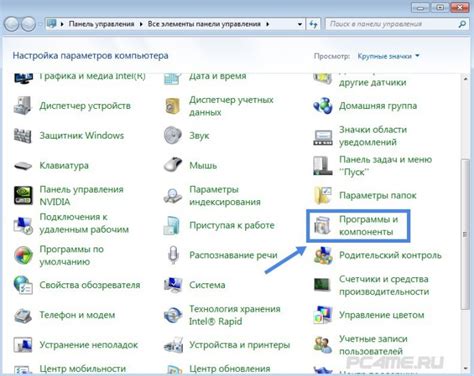
Task: Go back with the Back arrow button
Action: (x=11, y=24)
